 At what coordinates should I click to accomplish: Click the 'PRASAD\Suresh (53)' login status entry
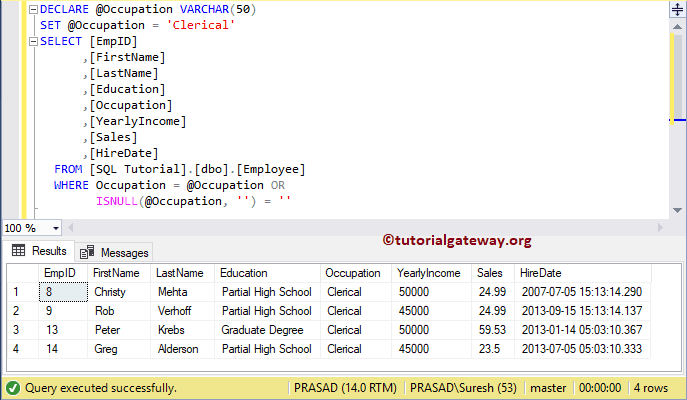463,388
